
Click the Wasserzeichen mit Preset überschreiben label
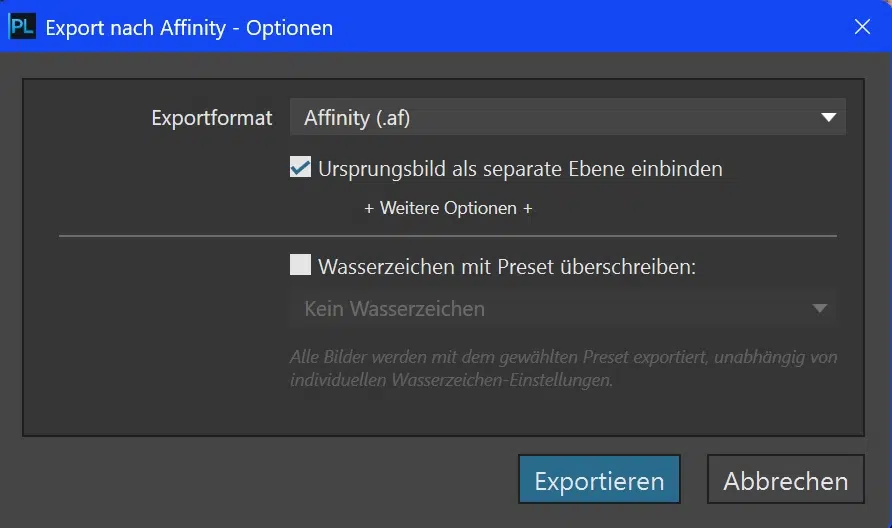click(507, 267)
